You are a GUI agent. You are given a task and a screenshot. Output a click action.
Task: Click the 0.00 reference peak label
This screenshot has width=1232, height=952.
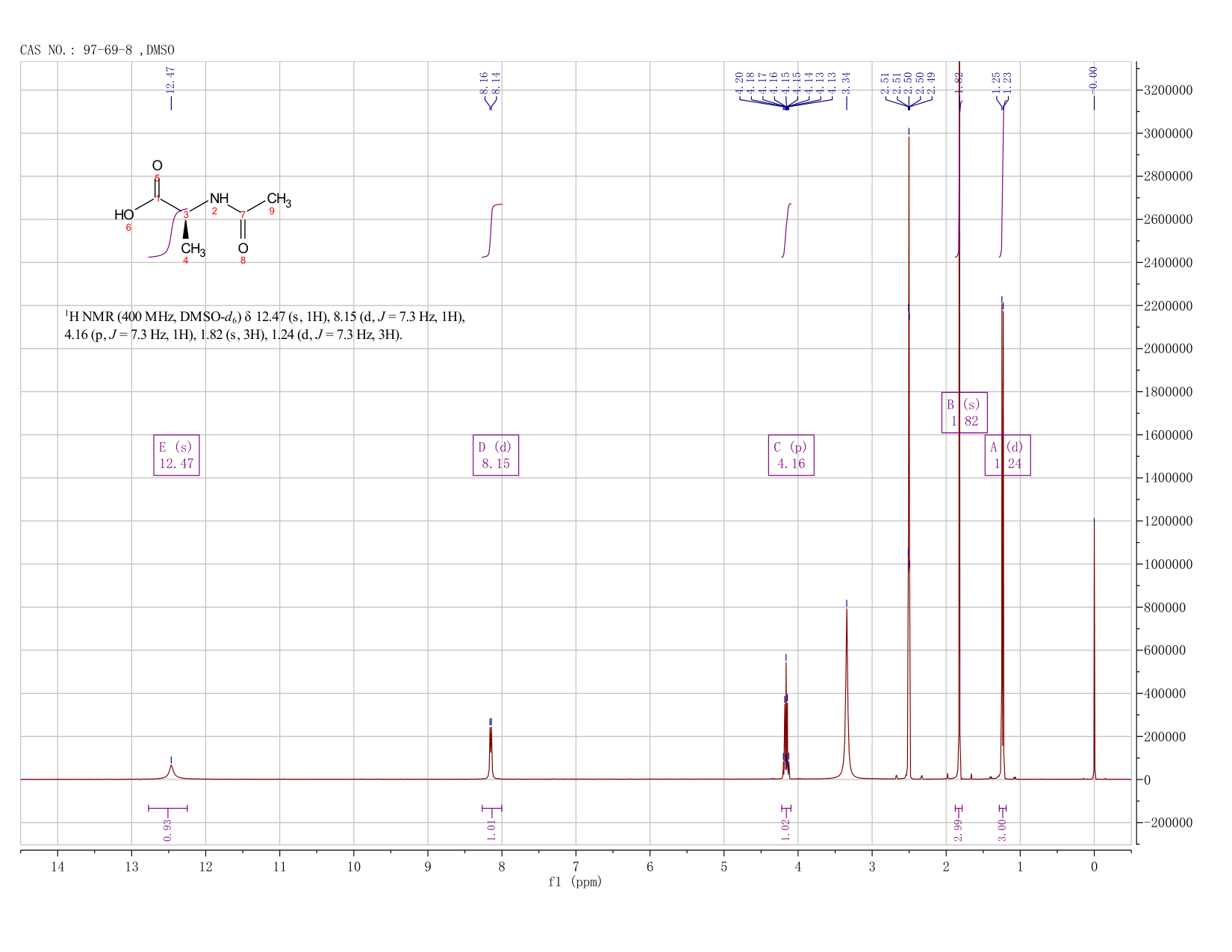(1094, 80)
